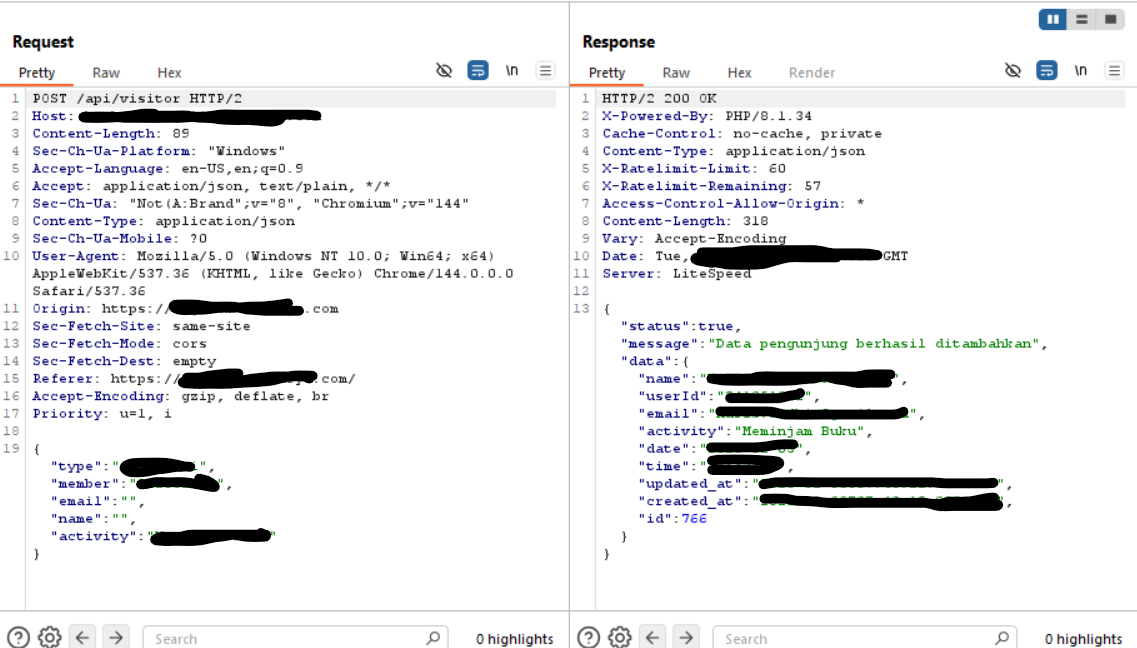
Task: Click the Sec-Ch-Ua-Platform header line
Action: coord(158,151)
